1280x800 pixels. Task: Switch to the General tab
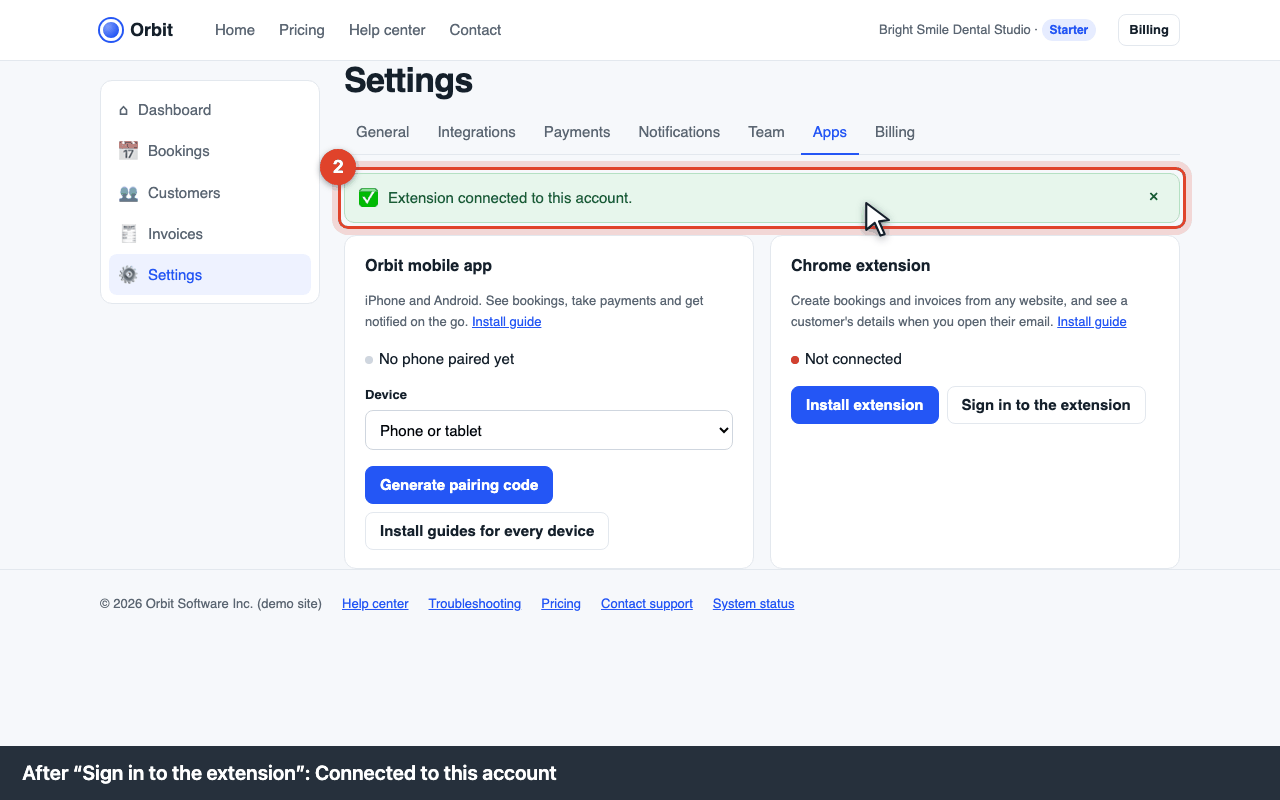(383, 132)
